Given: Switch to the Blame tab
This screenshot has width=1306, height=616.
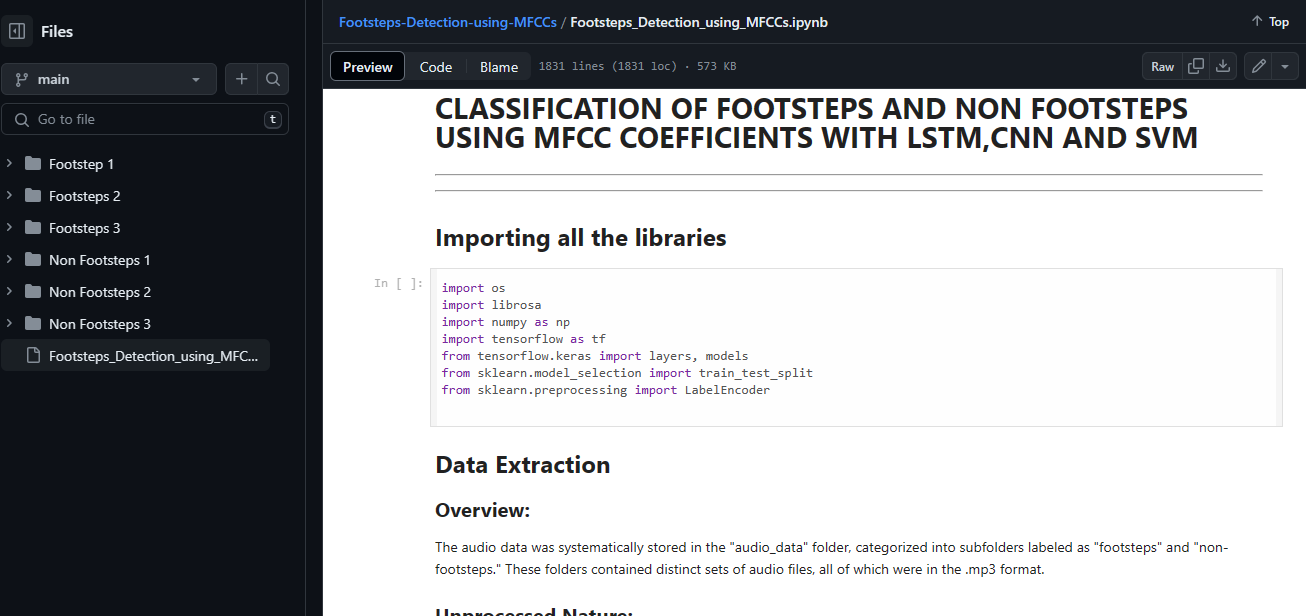Looking at the screenshot, I should (x=499, y=66).
